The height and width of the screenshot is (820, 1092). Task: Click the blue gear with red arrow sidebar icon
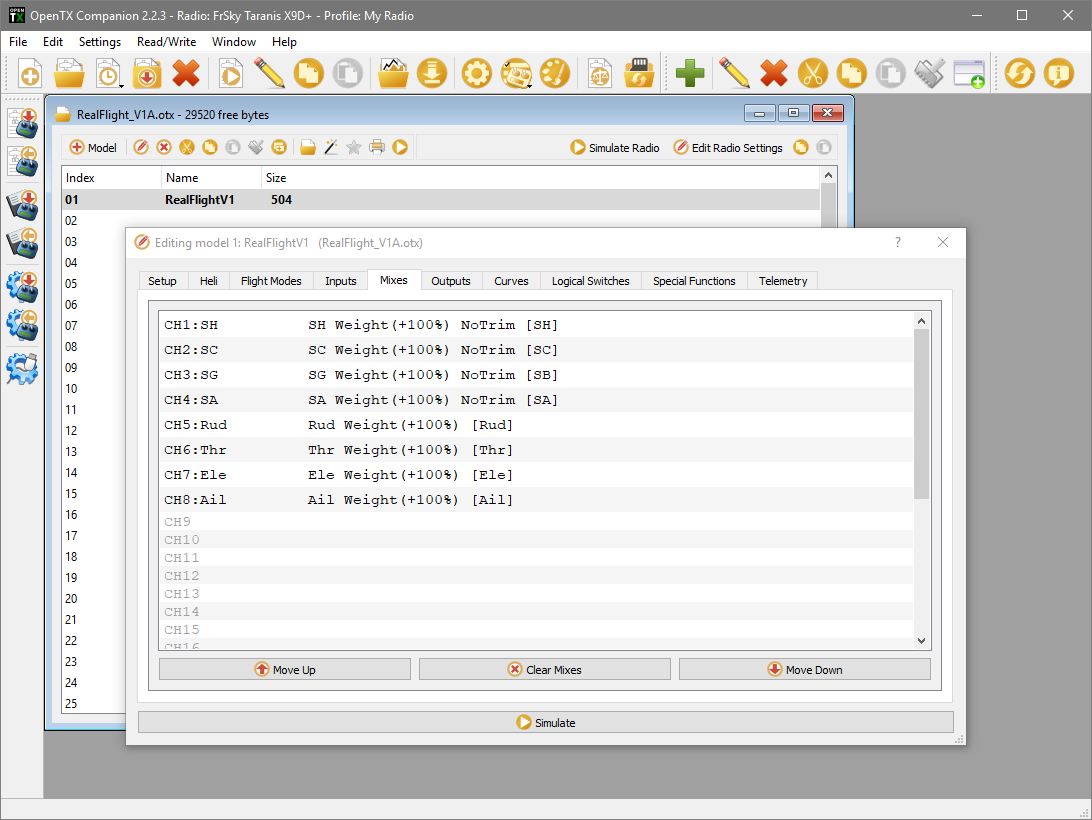pyautogui.click(x=22, y=287)
